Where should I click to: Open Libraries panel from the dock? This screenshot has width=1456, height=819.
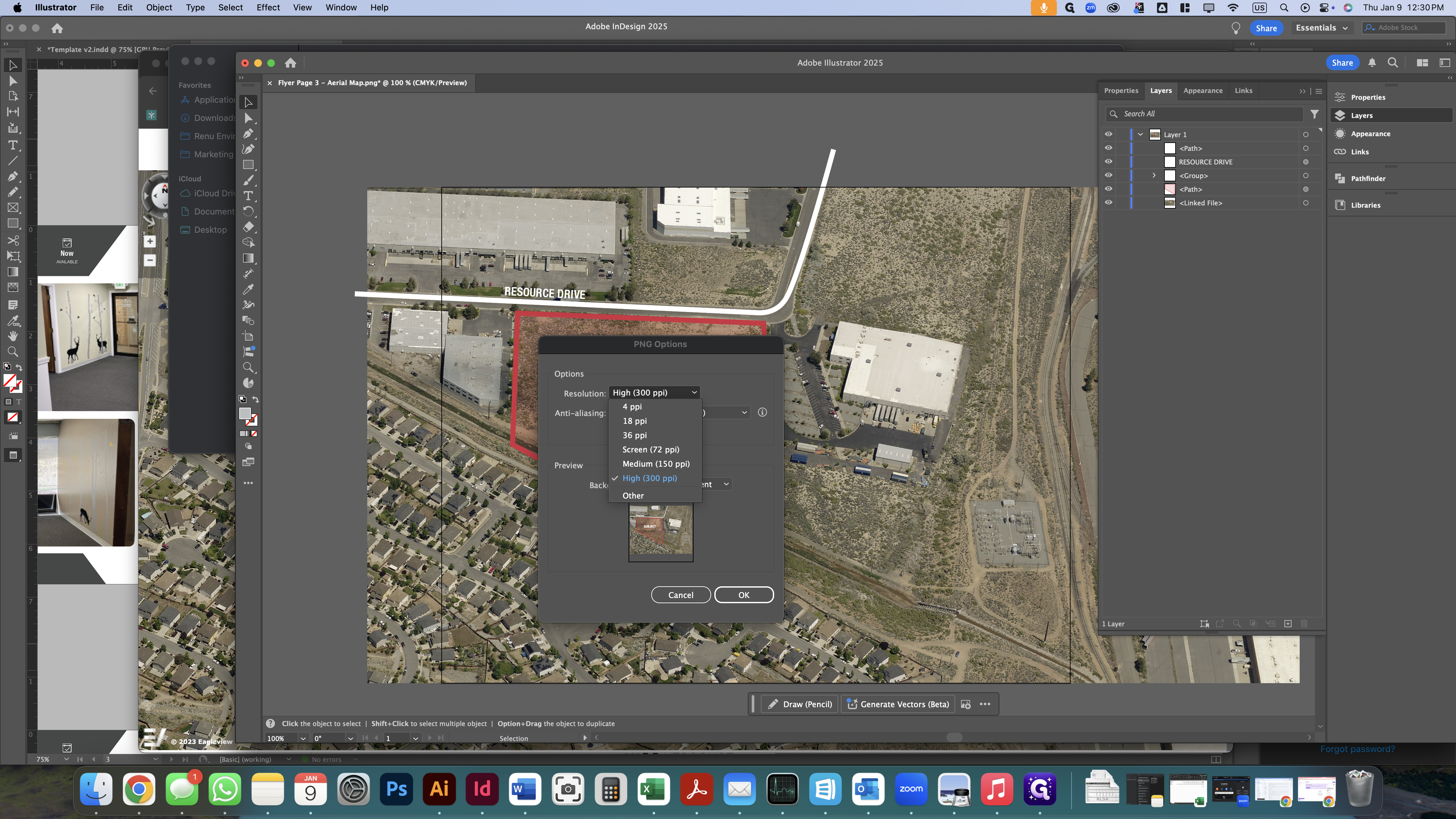point(1366,205)
